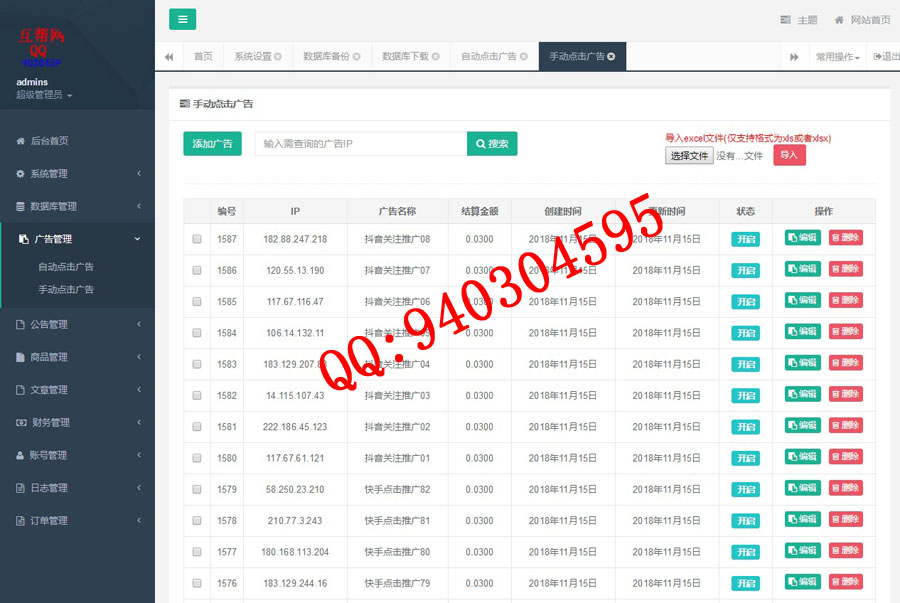Select 手动点击广告 in the sidebar submenu
900x603 pixels.
(x=66, y=290)
